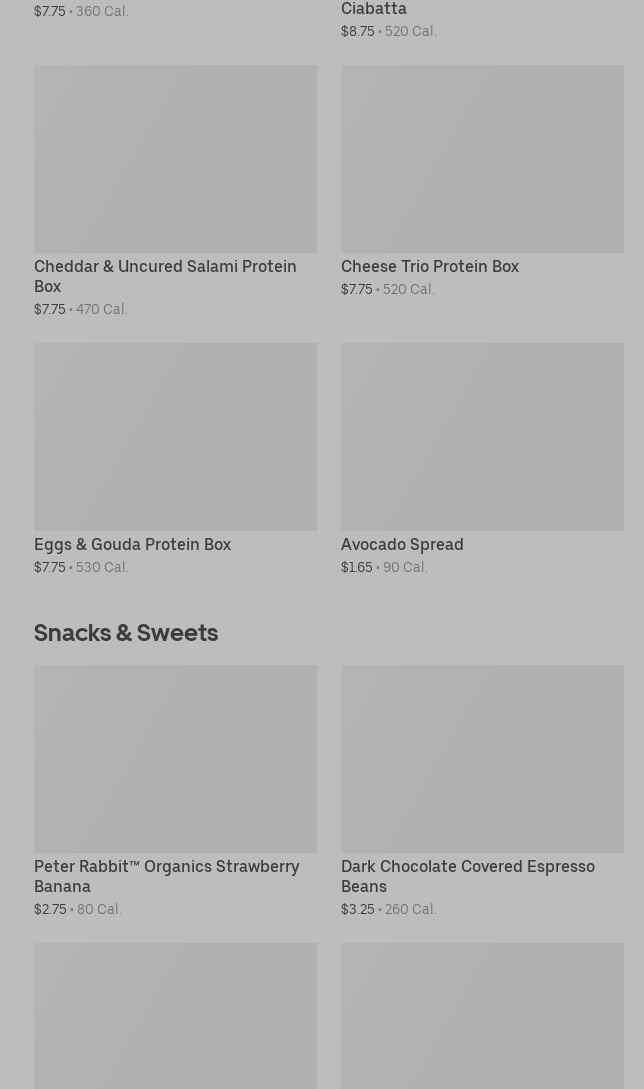The width and height of the screenshot is (644, 1089).
Task: Open Eggs & Gouda Protein Box image
Action: (175, 437)
